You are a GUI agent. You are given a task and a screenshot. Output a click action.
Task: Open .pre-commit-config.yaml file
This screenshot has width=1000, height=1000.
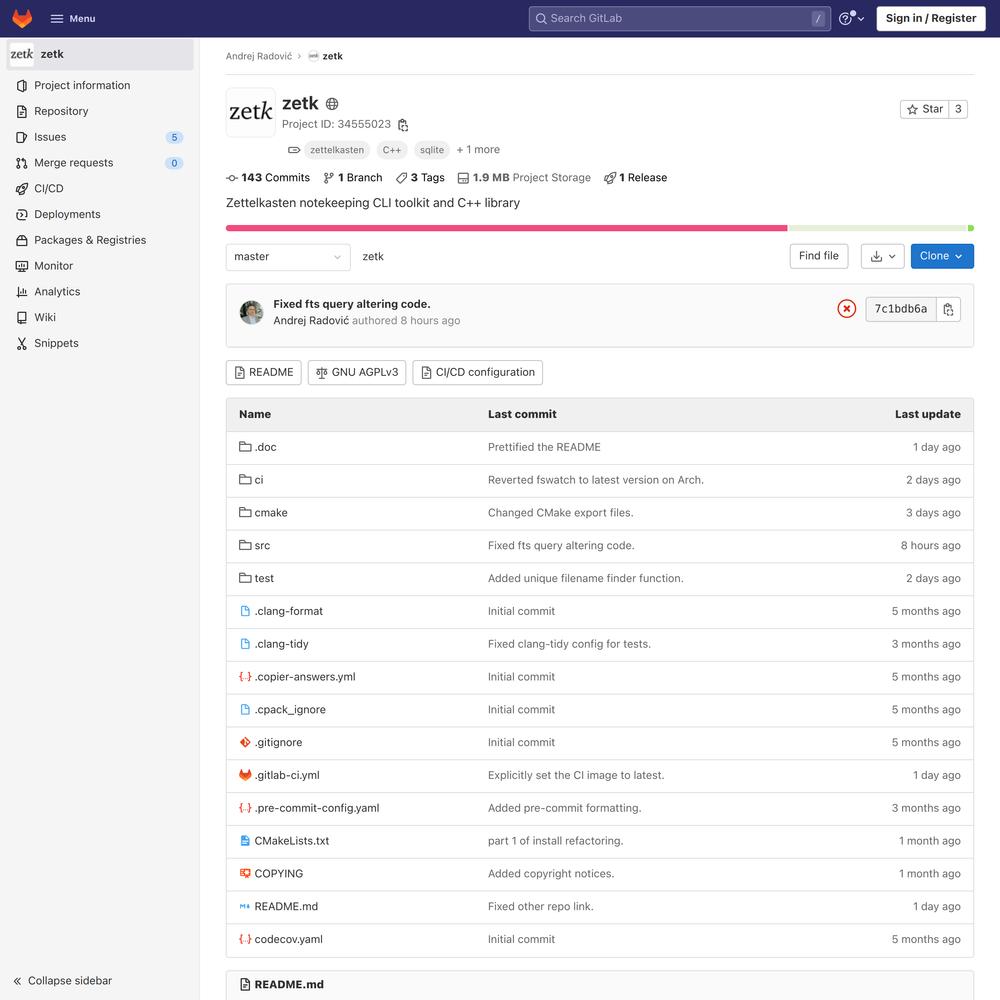point(316,808)
